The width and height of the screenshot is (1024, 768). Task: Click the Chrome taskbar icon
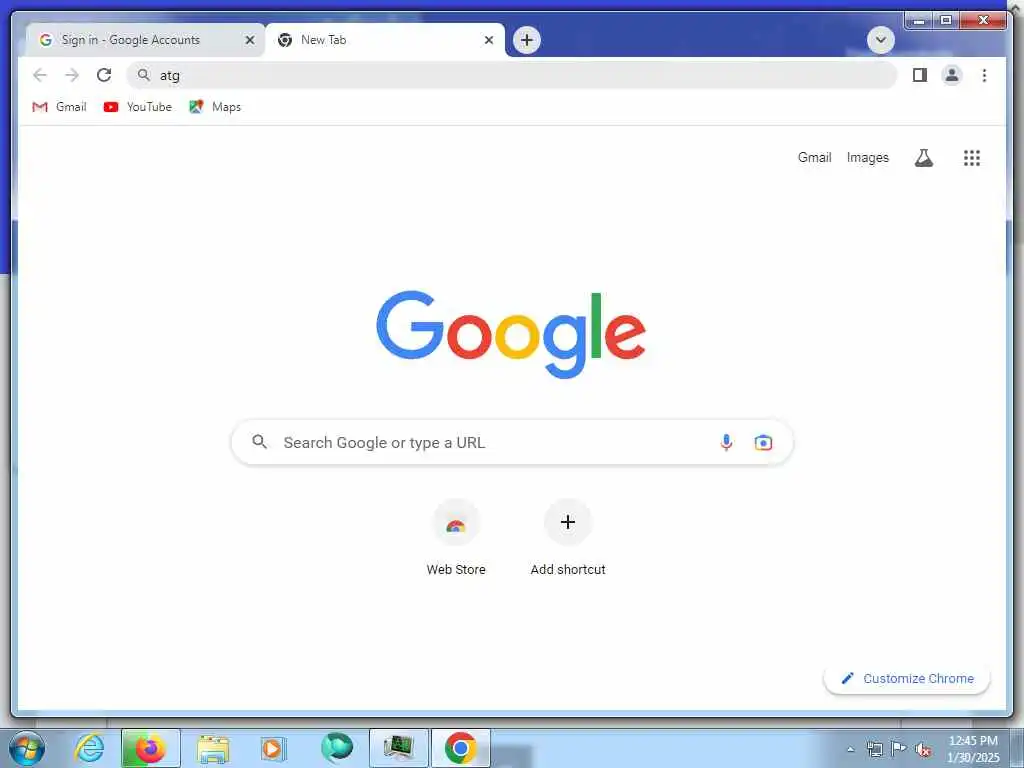point(460,748)
